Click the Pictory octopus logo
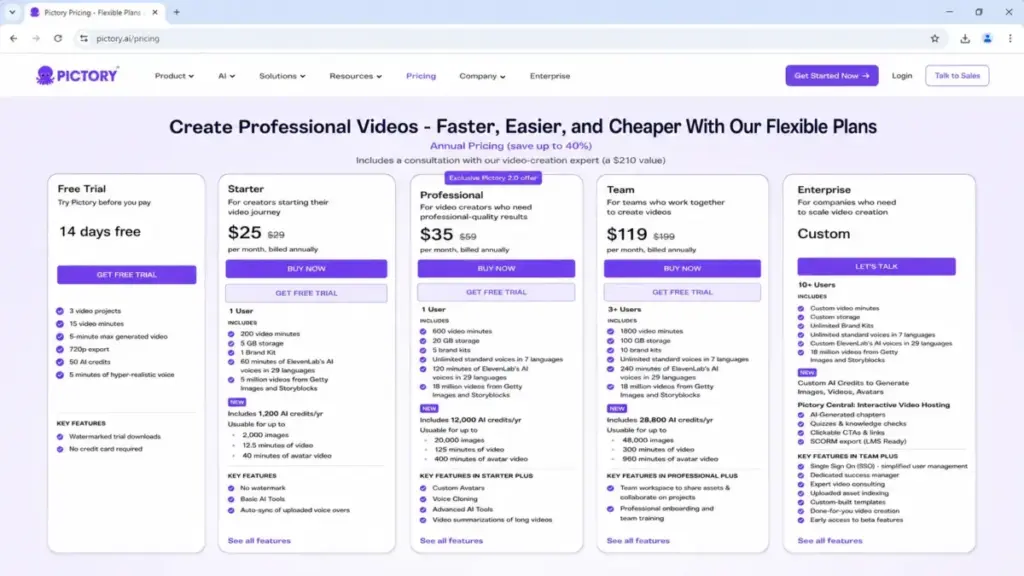Image resolution: width=1024 pixels, height=576 pixels. coord(77,76)
